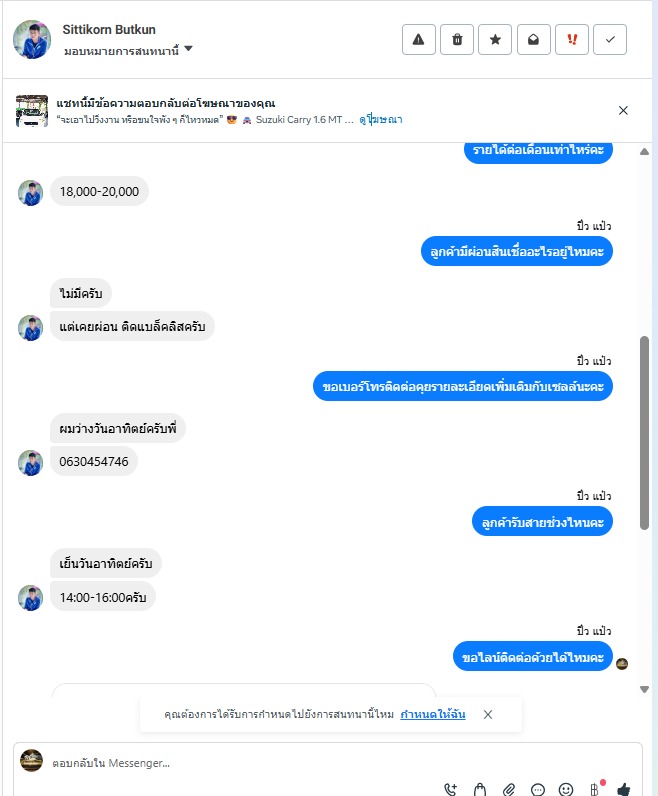The height and width of the screenshot is (796, 658).
Task: Dismiss the ad reply notification banner
Action: pyautogui.click(x=623, y=110)
